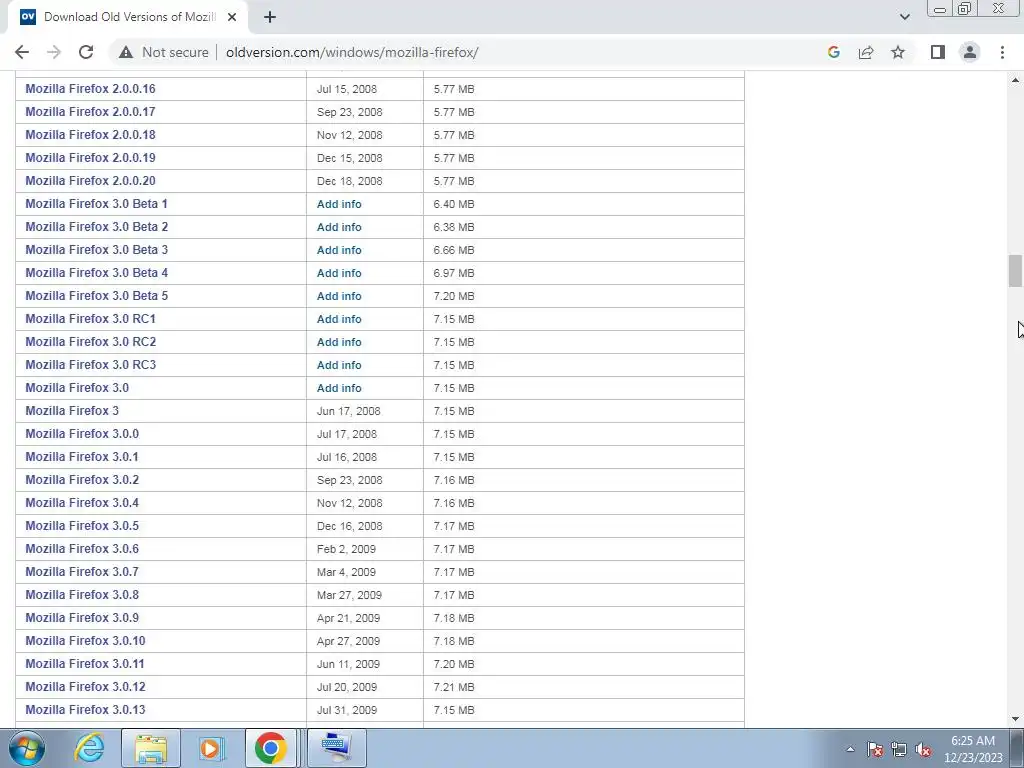This screenshot has width=1024, height=768.
Task: Select the date Apr 21, 2009
Action: (x=348, y=618)
